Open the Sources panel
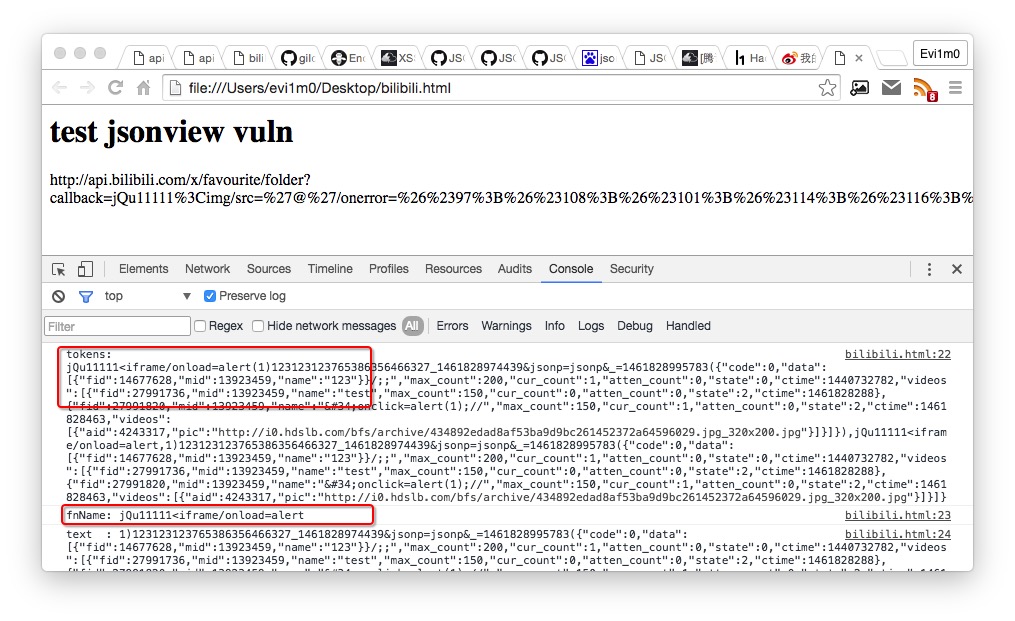This screenshot has width=1015, height=621. pos(269,269)
